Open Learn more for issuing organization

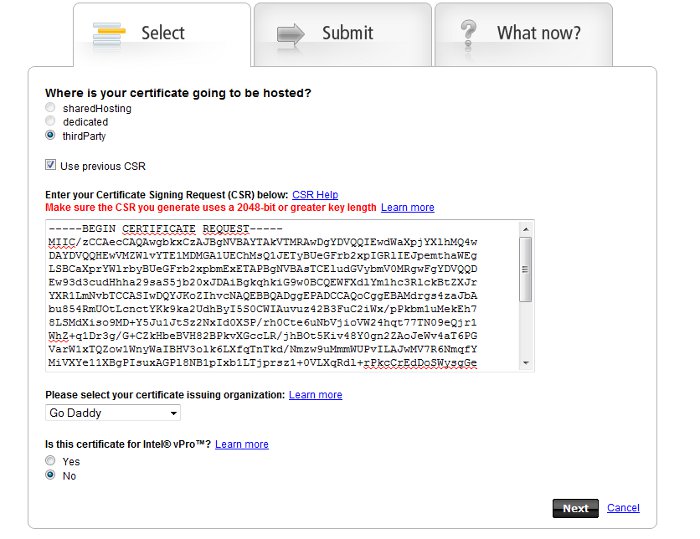pyautogui.click(x=315, y=395)
